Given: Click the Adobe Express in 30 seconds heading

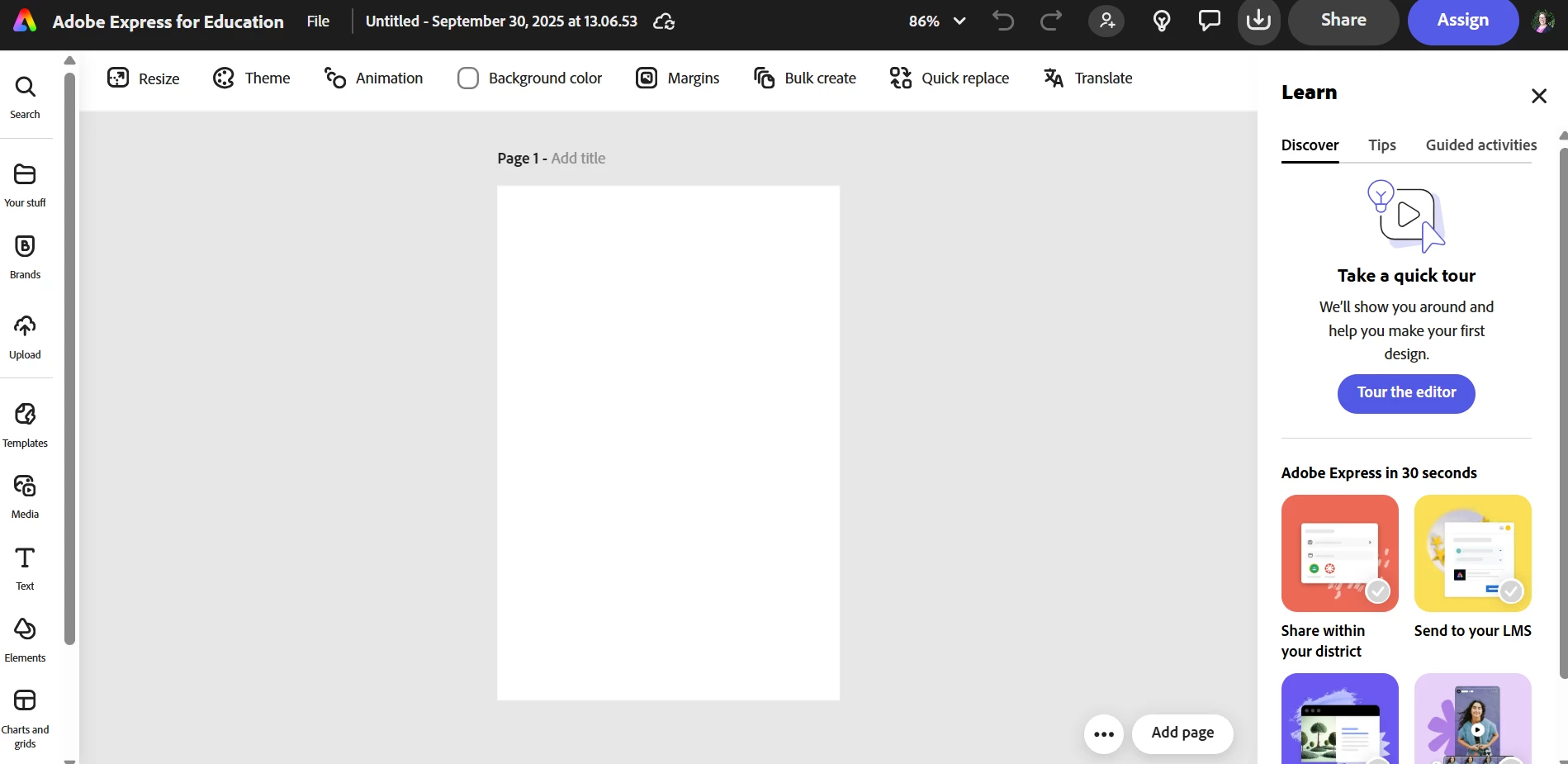Looking at the screenshot, I should tap(1379, 473).
